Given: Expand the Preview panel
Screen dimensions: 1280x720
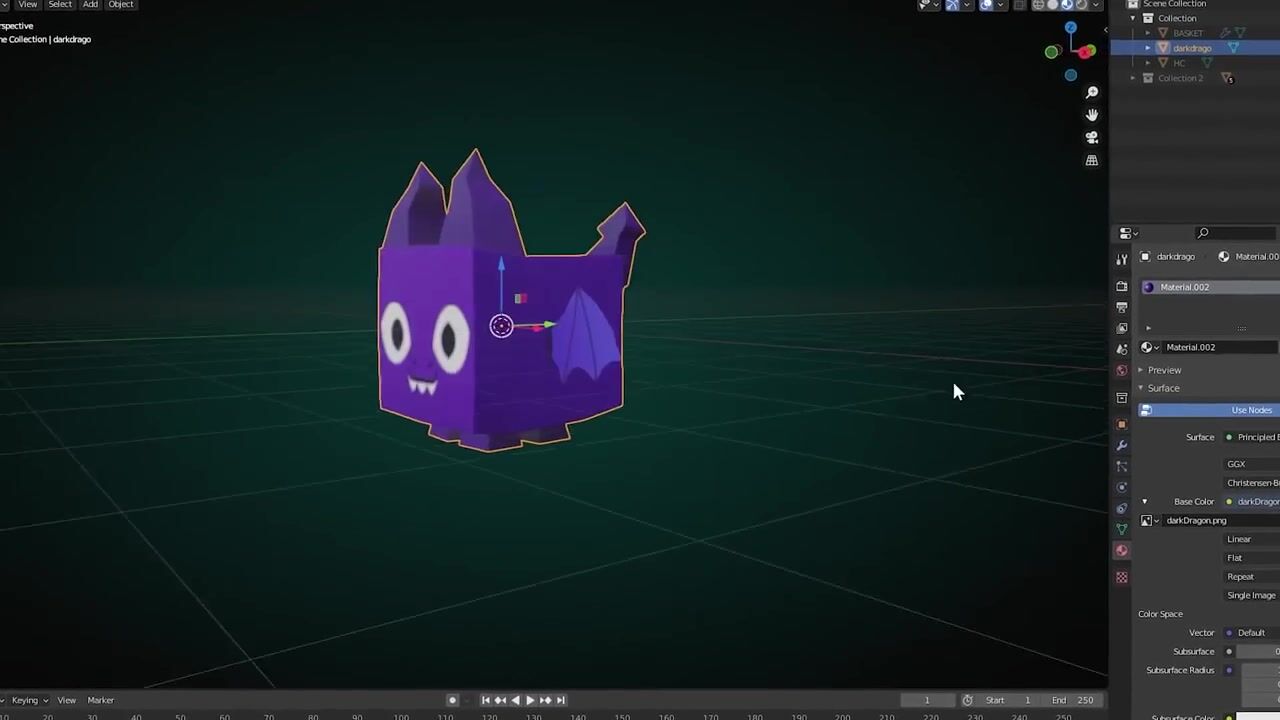Looking at the screenshot, I should (1164, 370).
